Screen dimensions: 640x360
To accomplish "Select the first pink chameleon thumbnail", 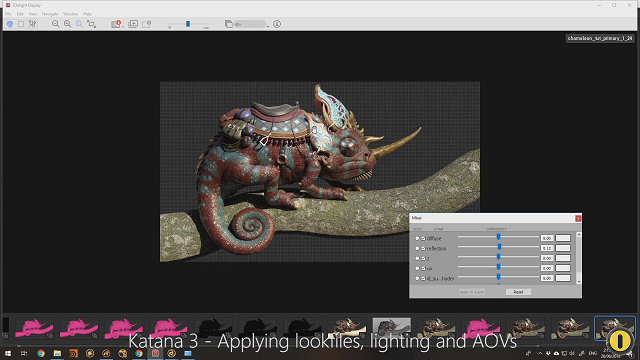I will pyautogui.click(x=34, y=329).
